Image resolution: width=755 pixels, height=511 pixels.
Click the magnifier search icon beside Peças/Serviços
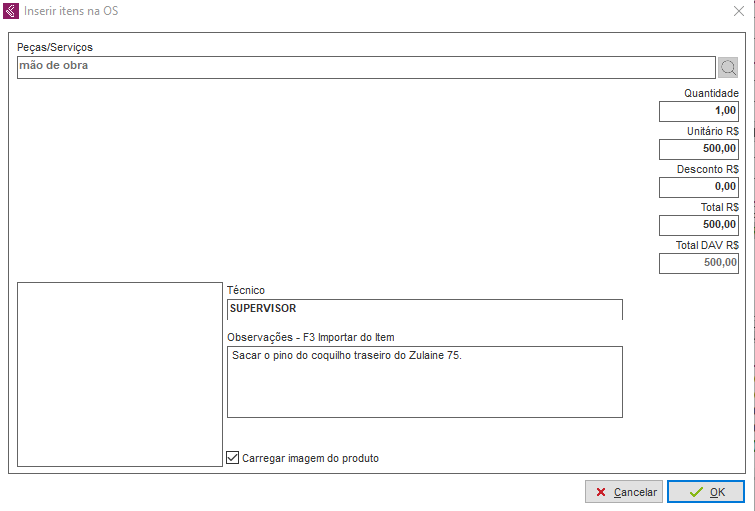point(728,67)
